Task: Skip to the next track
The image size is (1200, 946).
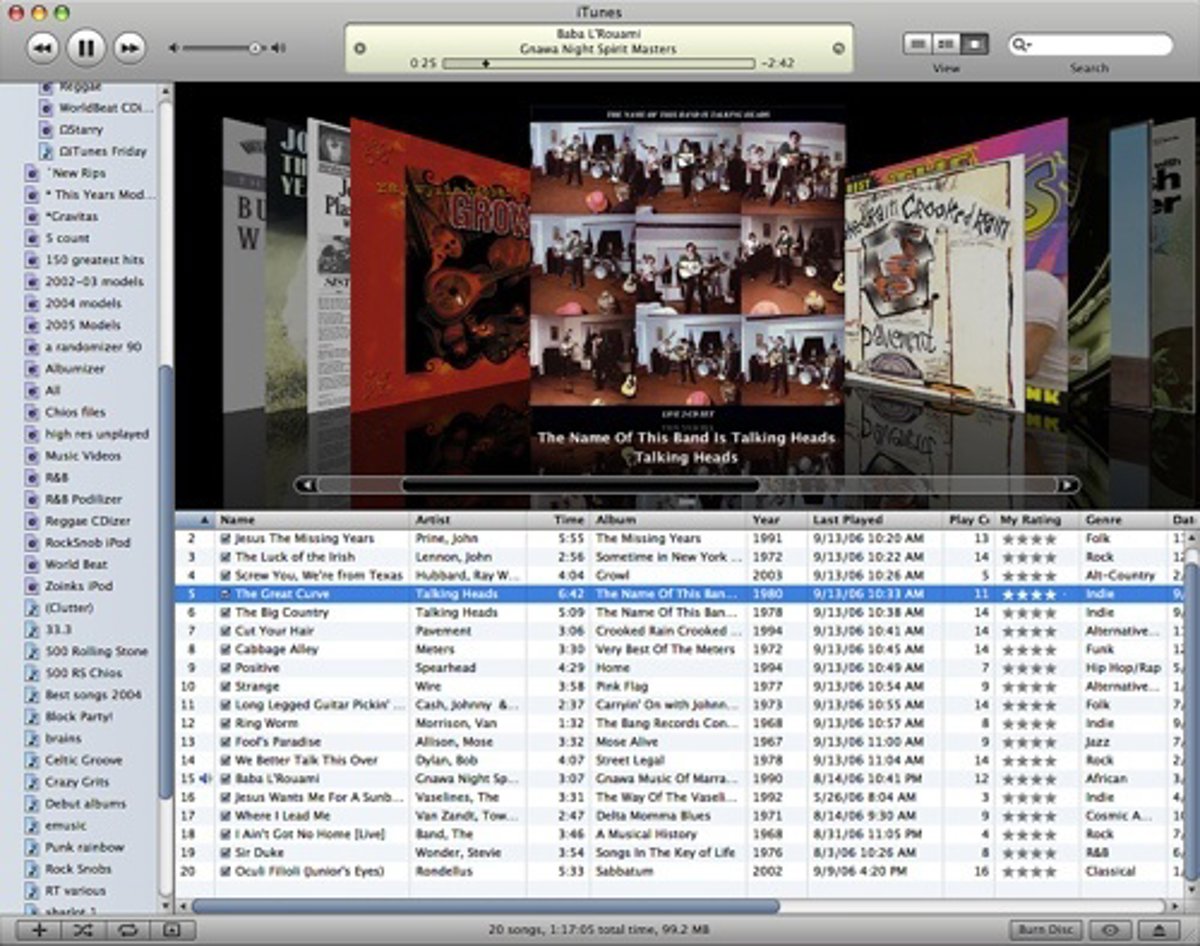Action: point(129,47)
